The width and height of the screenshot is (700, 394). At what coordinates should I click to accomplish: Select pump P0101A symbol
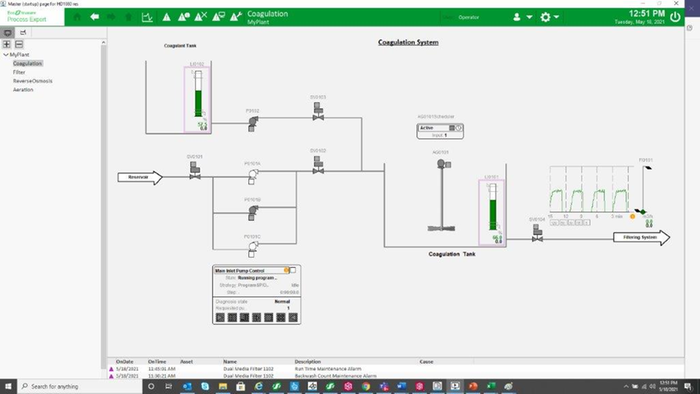click(x=253, y=176)
